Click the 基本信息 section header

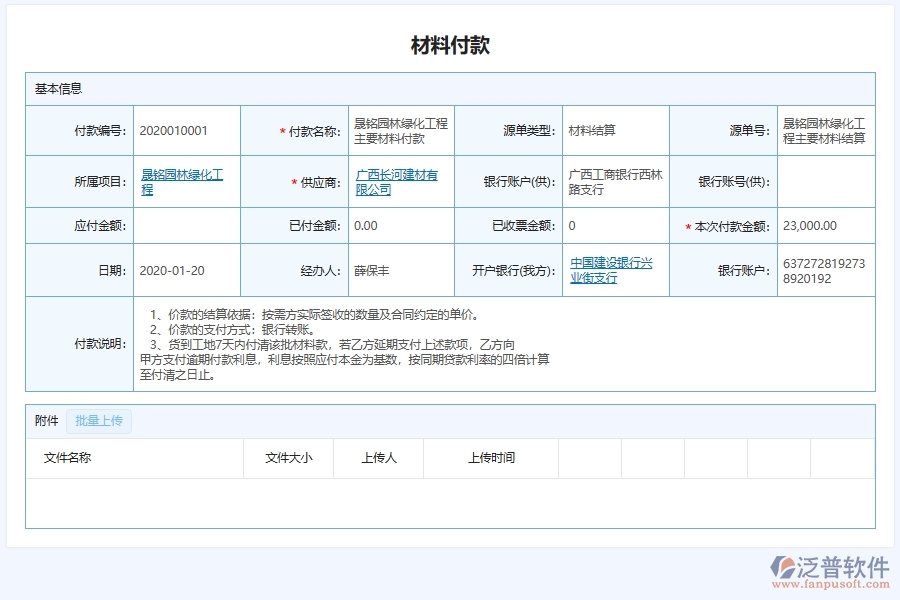(51, 88)
